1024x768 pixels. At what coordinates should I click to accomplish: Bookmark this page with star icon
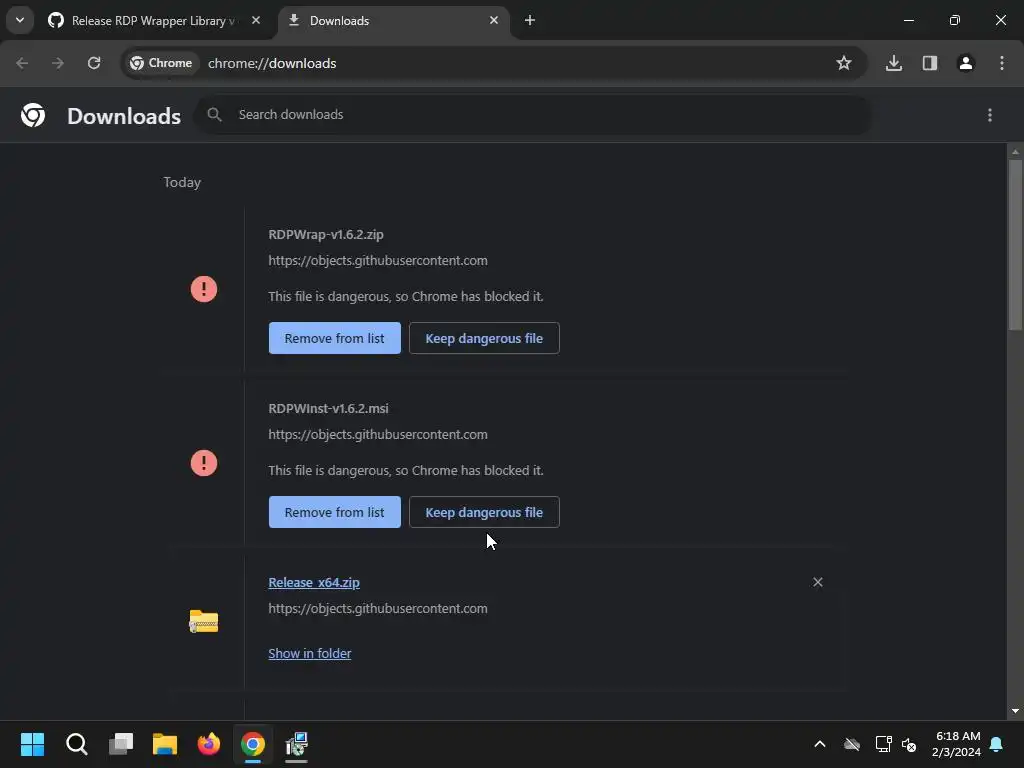844,63
